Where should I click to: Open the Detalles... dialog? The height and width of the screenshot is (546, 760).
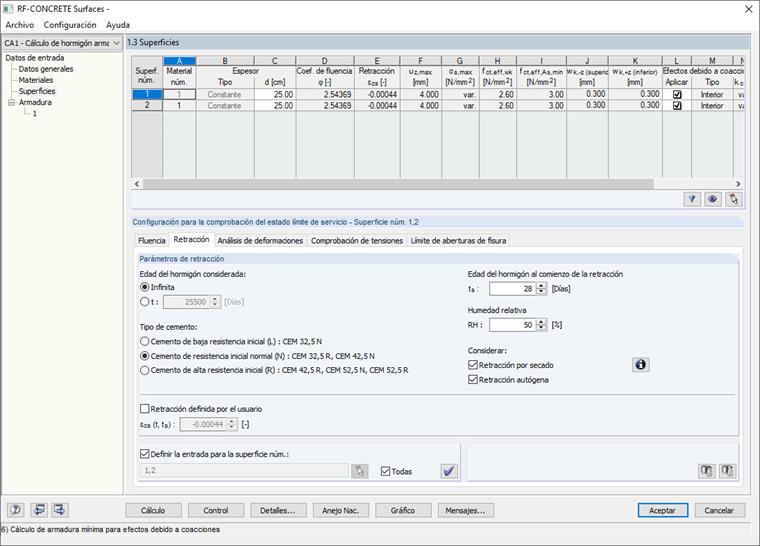point(278,510)
